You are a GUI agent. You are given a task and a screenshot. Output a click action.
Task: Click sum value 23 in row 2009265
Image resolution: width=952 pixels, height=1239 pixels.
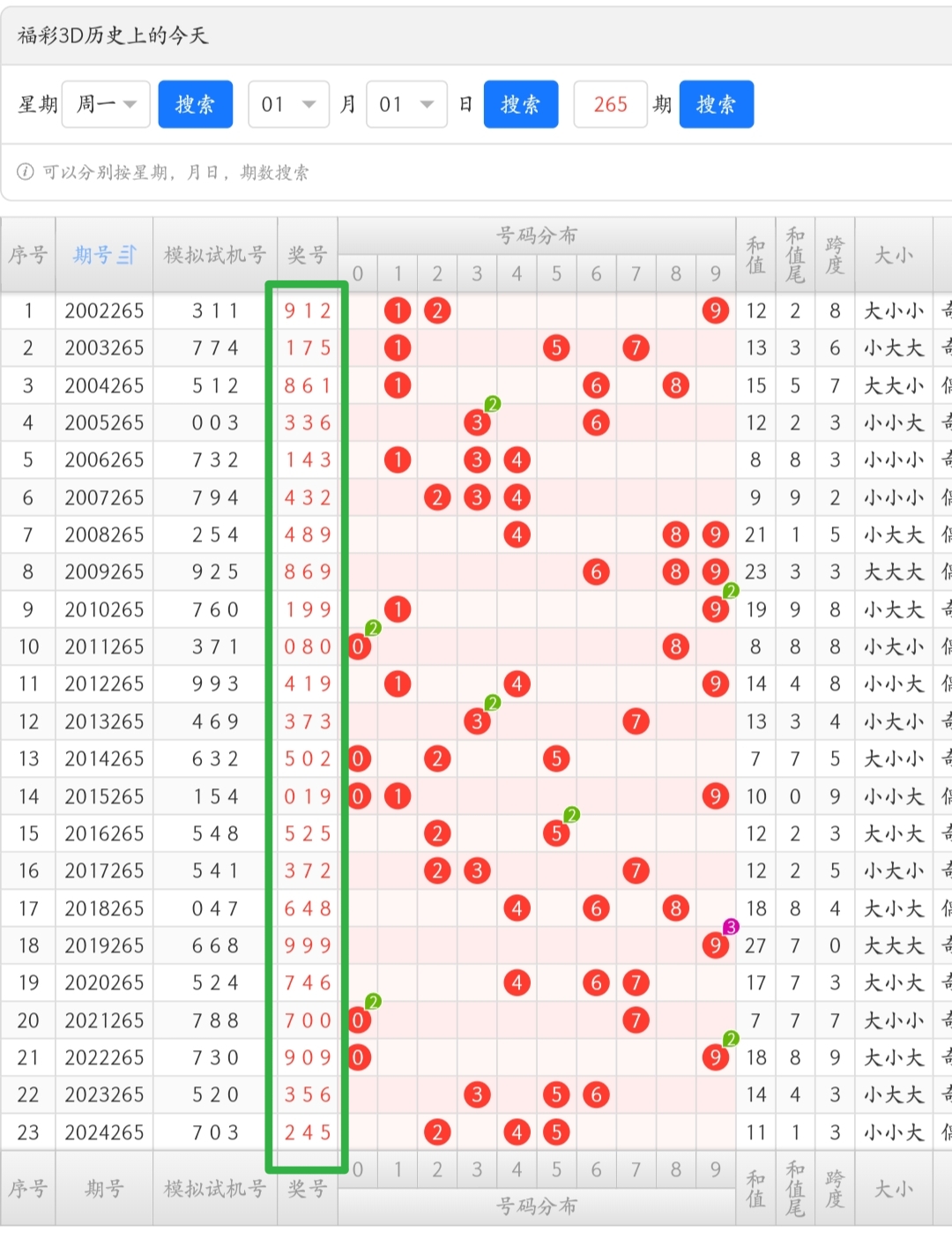tap(755, 571)
